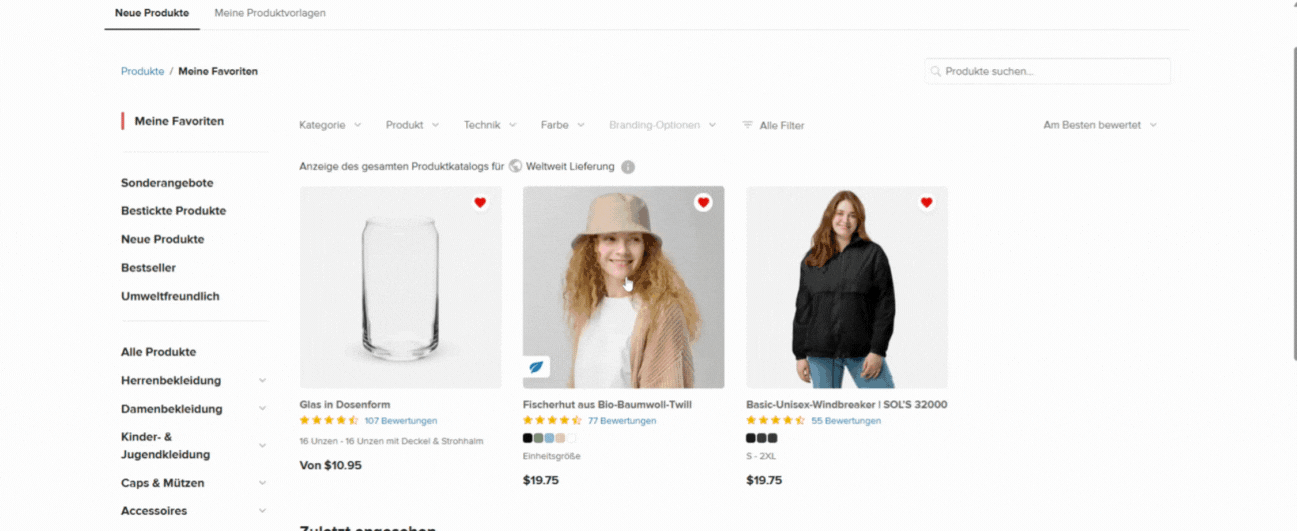
Task: Remove the Windbreaker from favorites via heart
Action: pos(926,203)
